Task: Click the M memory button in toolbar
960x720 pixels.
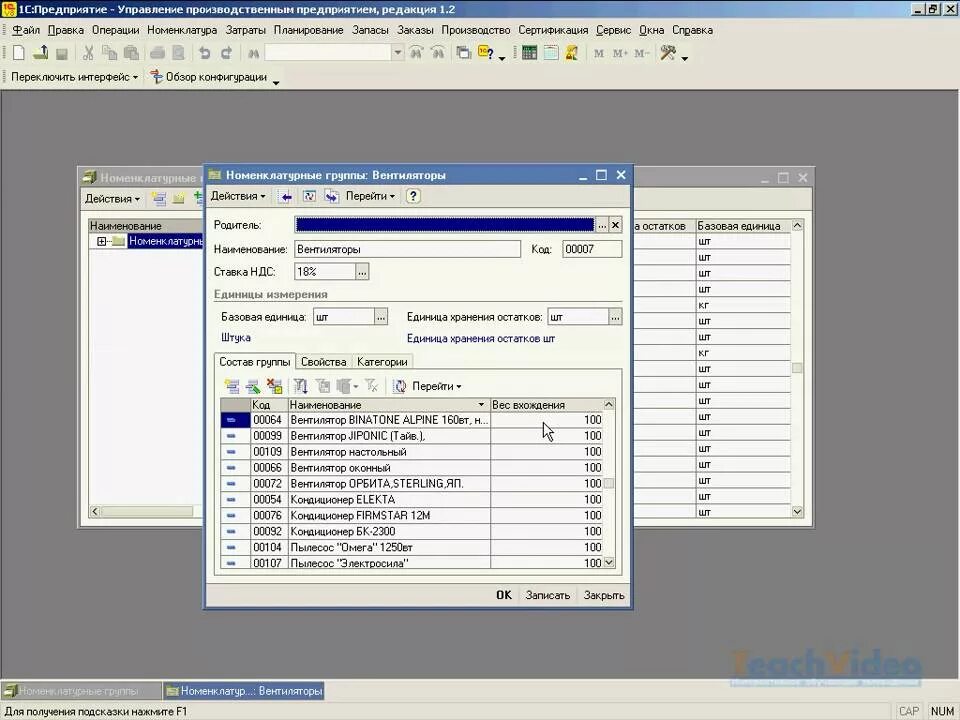Action: click(599, 54)
